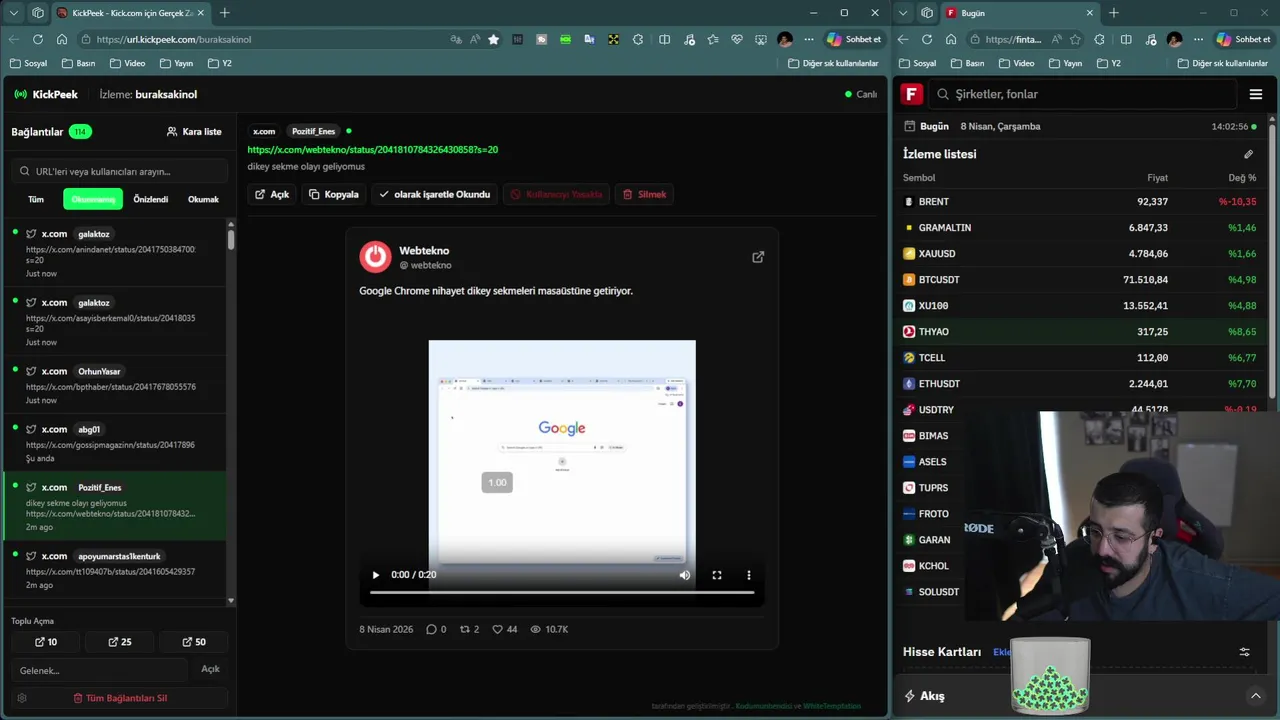Select the apoyumarstas1kenturk link entry
The image size is (1280, 720).
coord(114,570)
